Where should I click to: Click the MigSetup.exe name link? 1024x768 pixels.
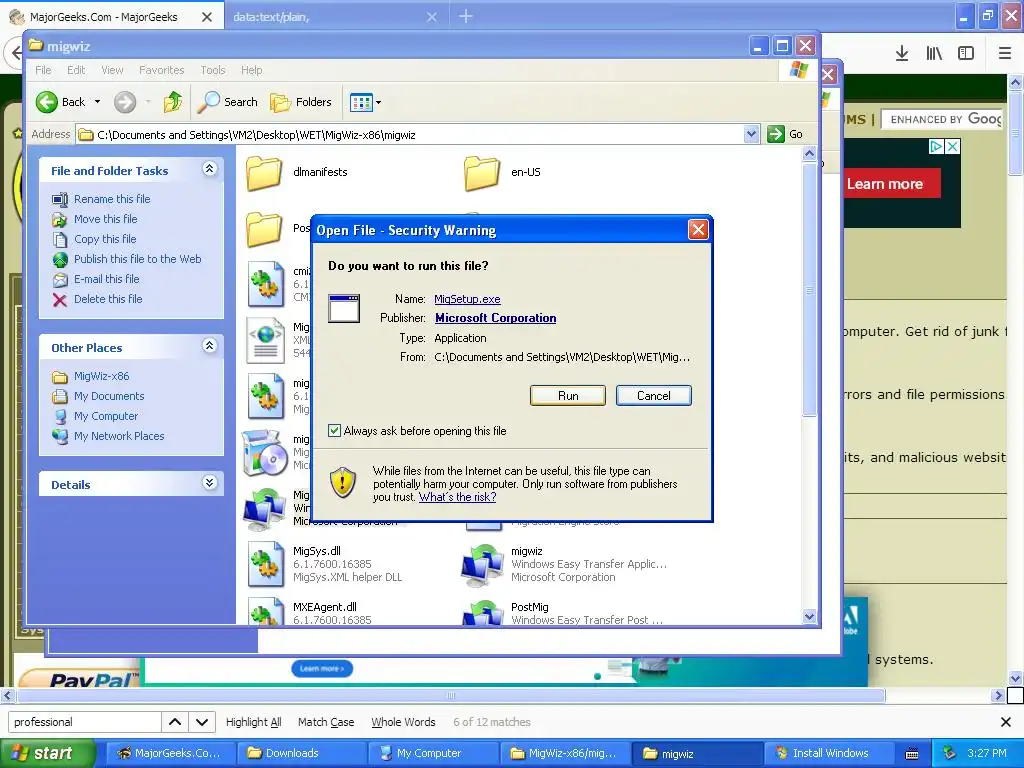[468, 299]
